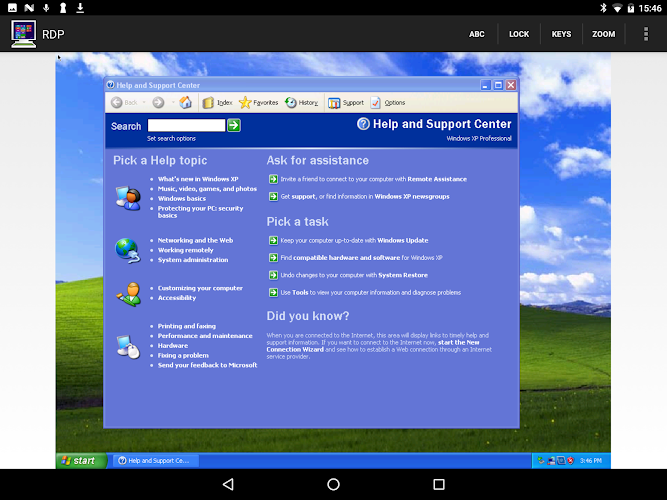
Task: Open Fixing a problem topic
Action: pyautogui.click(x=183, y=356)
